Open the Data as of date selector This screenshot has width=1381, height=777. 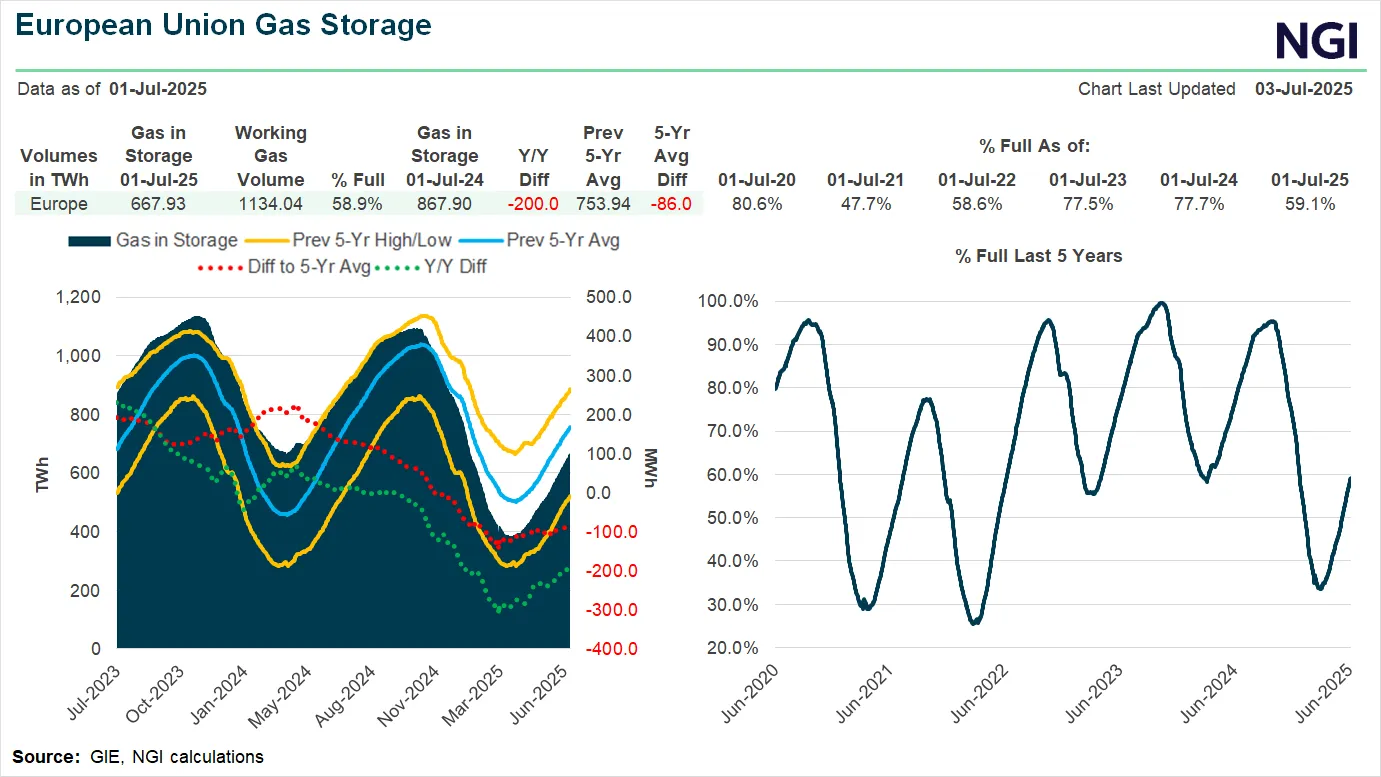point(158,89)
